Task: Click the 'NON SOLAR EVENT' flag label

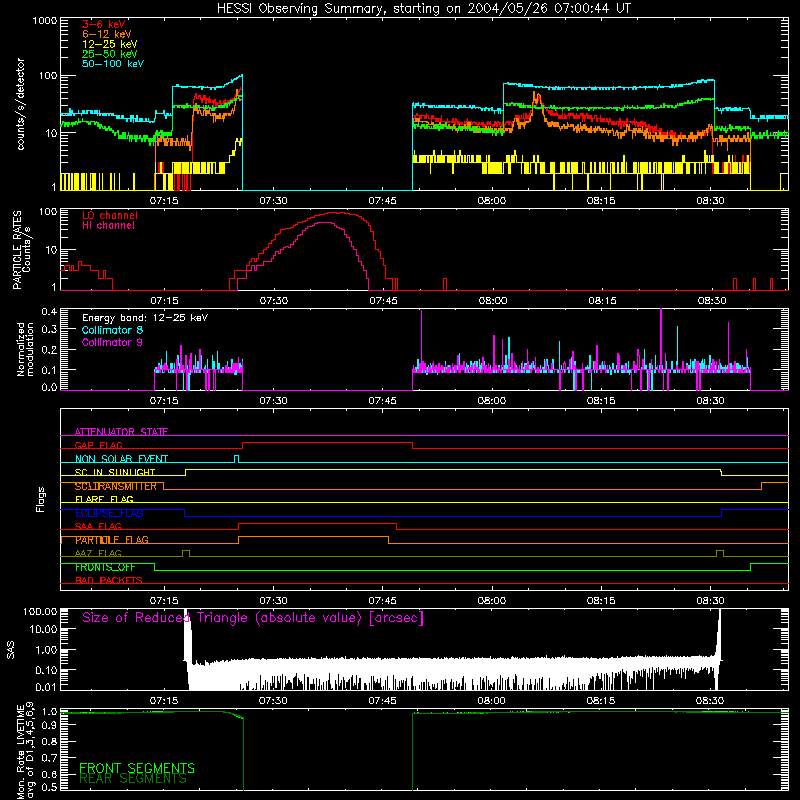Action: (121, 459)
